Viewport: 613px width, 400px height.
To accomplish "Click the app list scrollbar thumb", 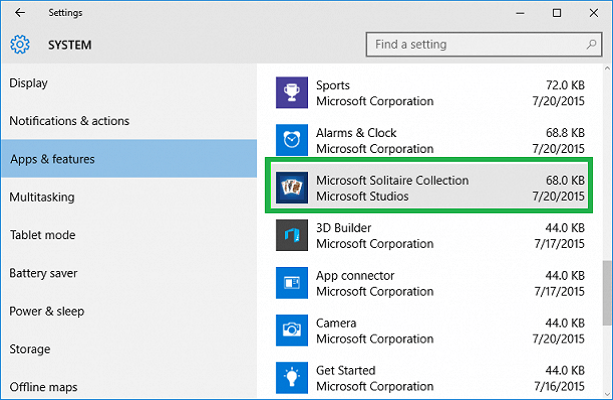I will tap(607, 292).
